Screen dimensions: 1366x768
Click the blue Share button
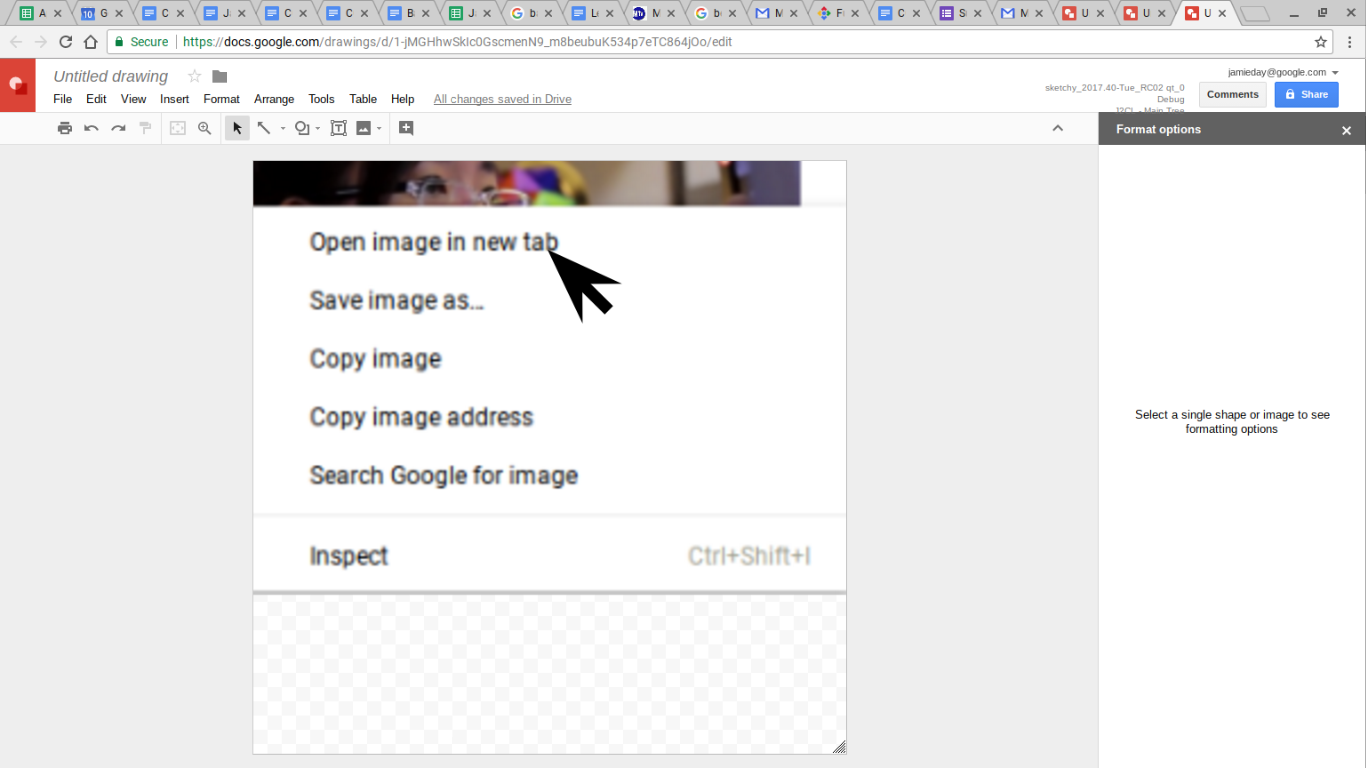pyautogui.click(x=1306, y=94)
